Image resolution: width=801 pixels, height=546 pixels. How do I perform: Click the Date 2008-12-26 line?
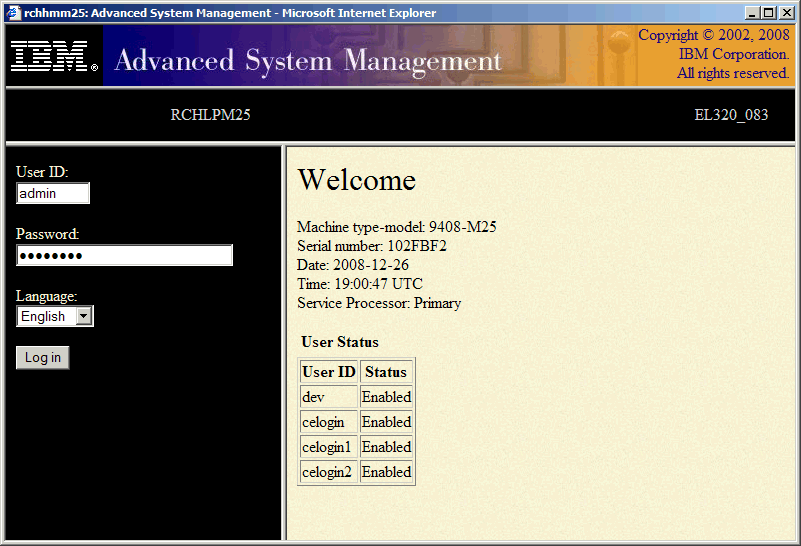[353, 265]
